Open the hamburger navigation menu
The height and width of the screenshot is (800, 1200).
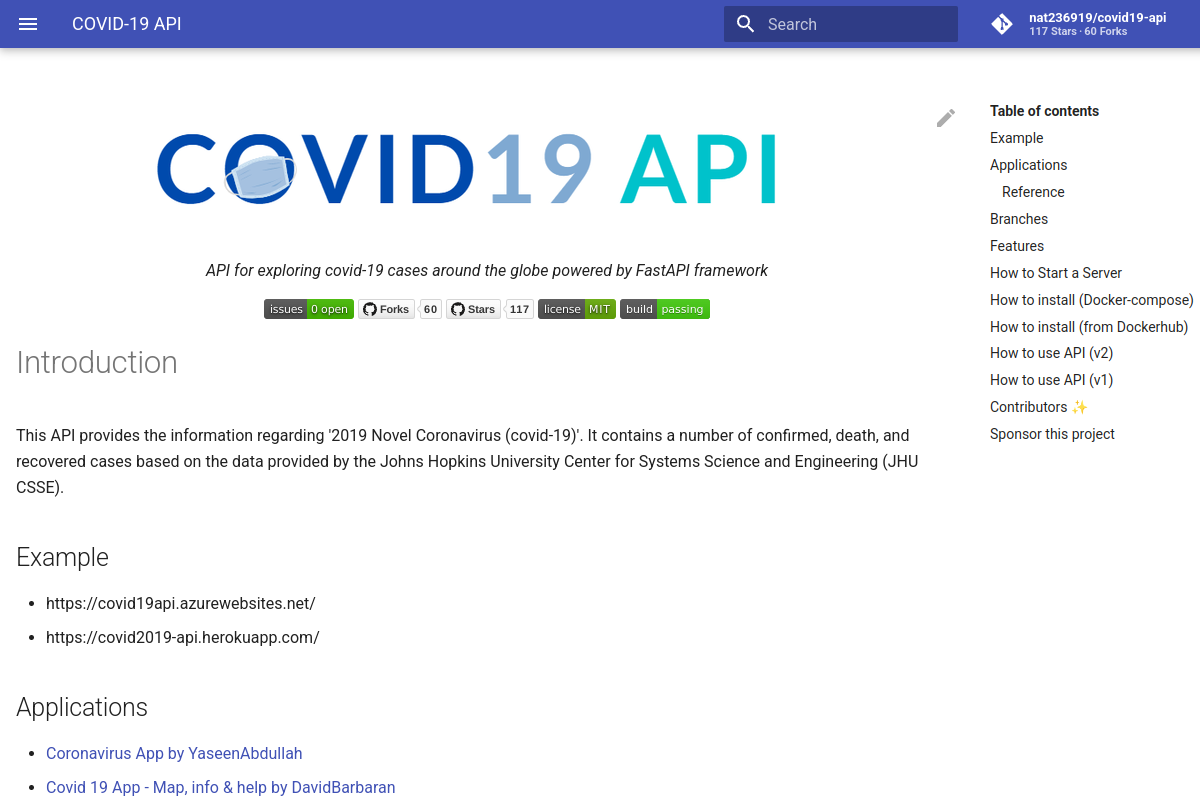[x=28, y=24]
